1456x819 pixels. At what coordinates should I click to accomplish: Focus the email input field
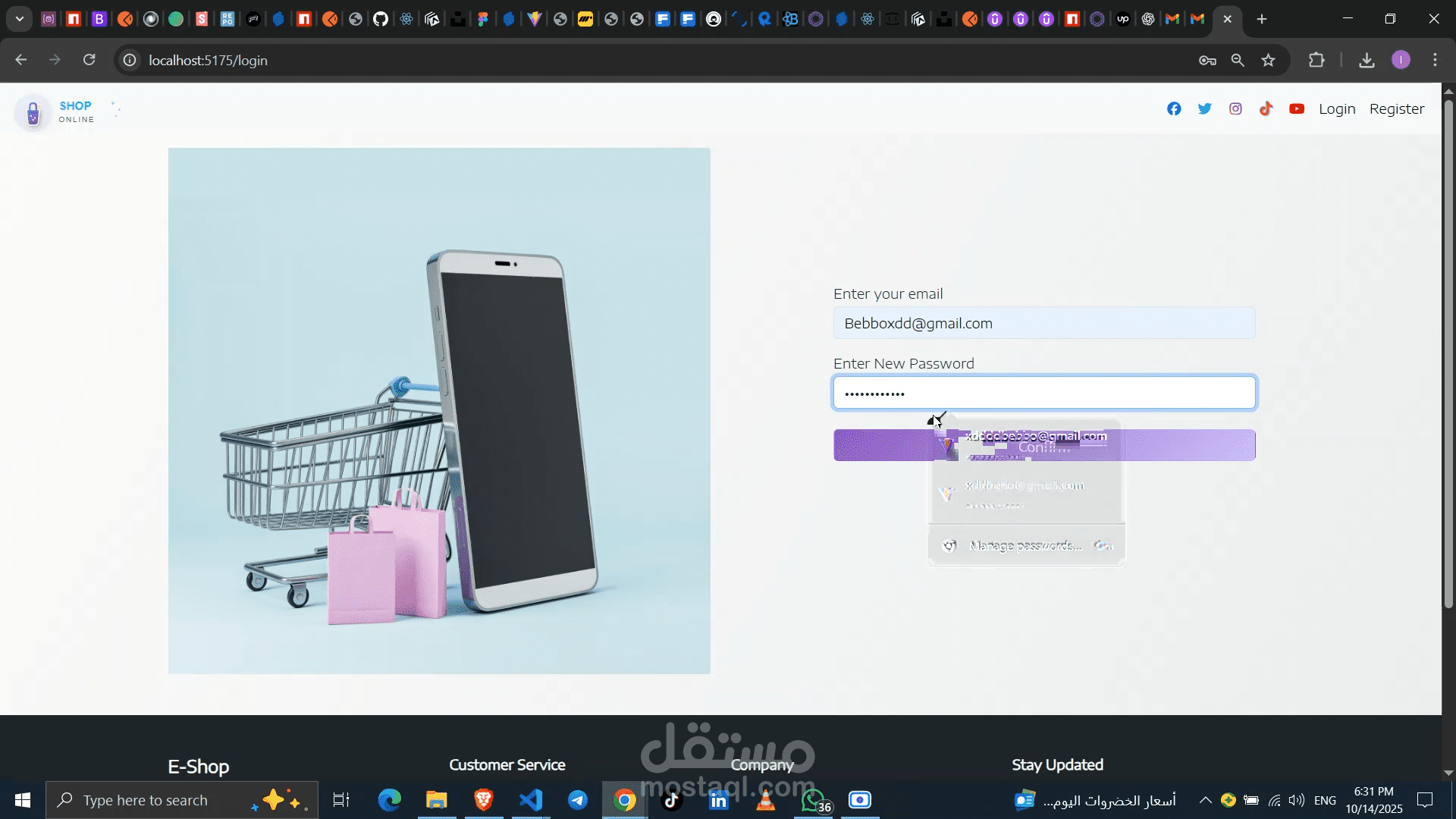1043,324
